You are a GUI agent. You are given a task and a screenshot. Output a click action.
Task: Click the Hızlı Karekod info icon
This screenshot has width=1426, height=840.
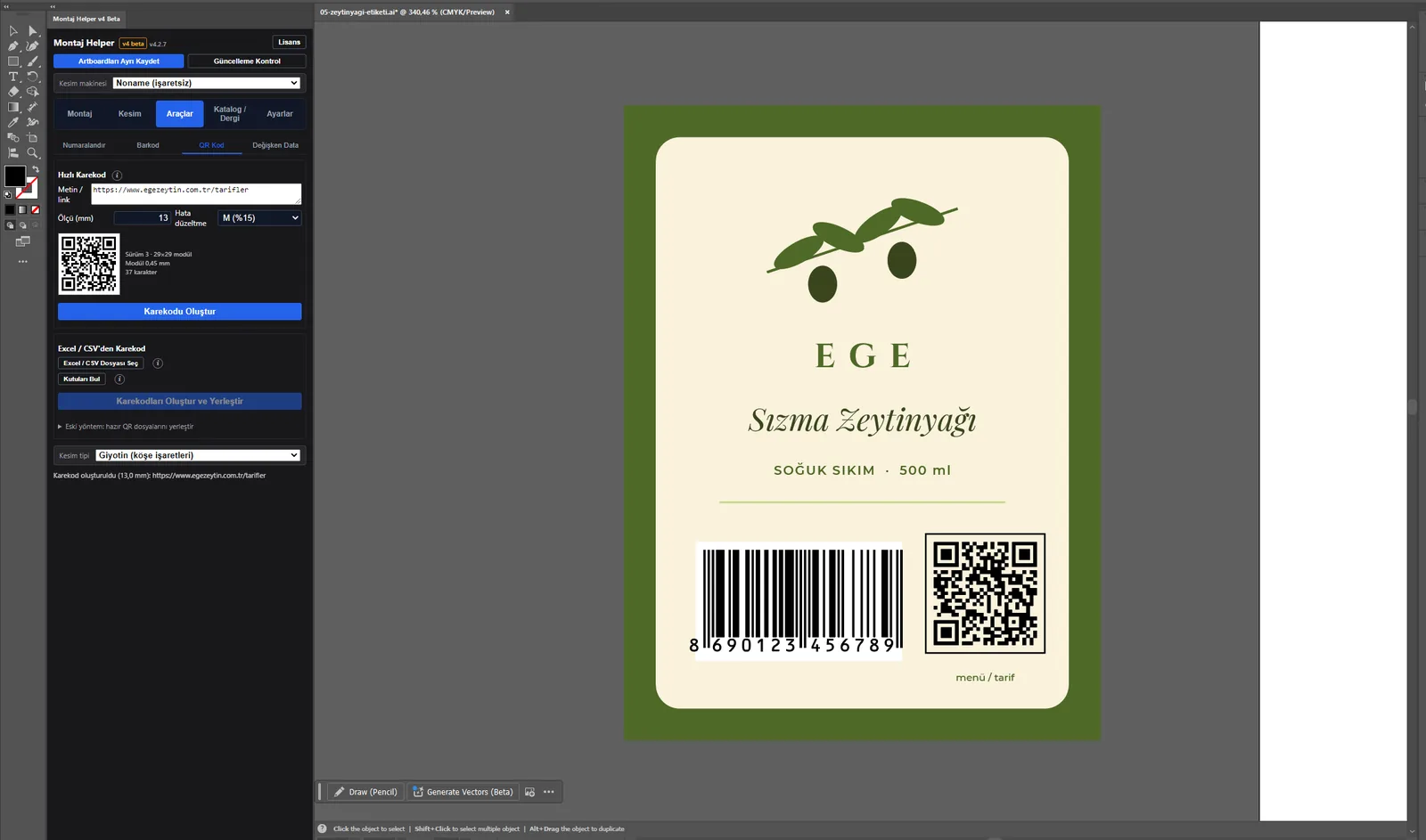[x=117, y=175]
